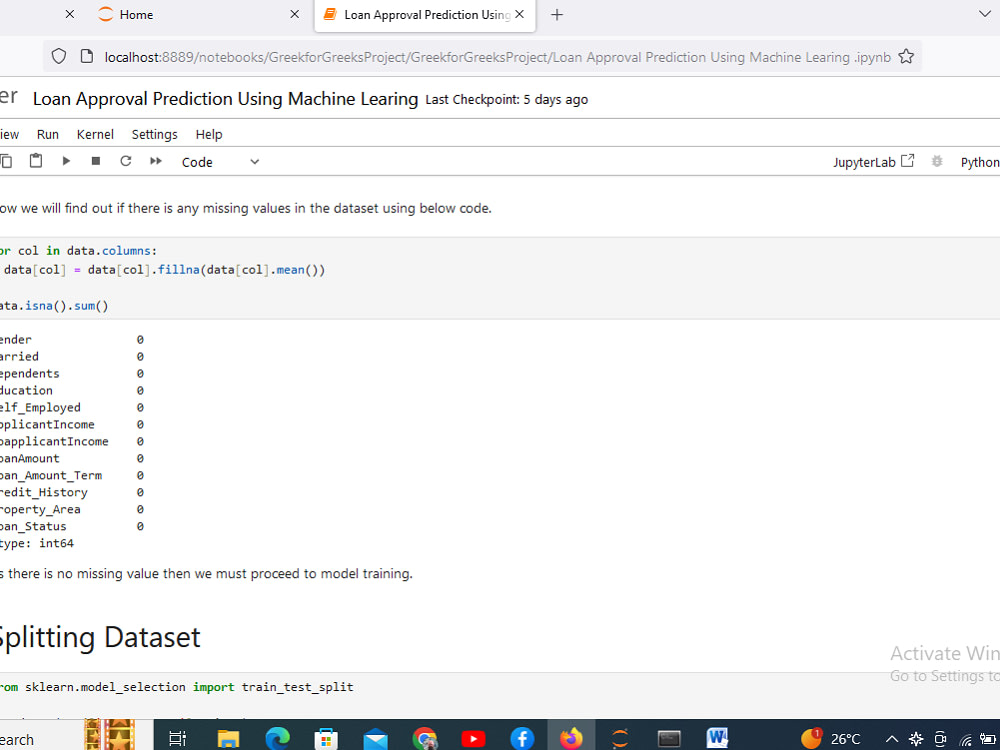This screenshot has height=750, width=1000.
Task: Click dtype: int64 output text
Action: click(37, 543)
